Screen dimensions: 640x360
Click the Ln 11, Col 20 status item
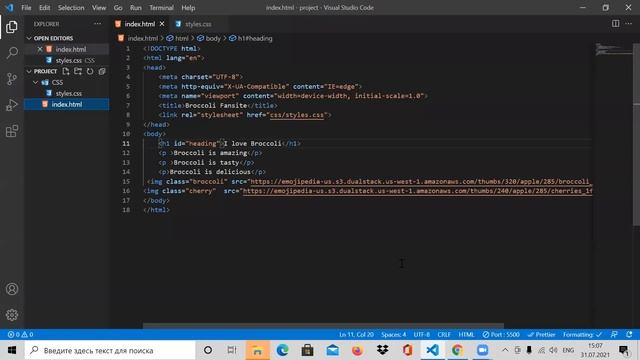356,335
